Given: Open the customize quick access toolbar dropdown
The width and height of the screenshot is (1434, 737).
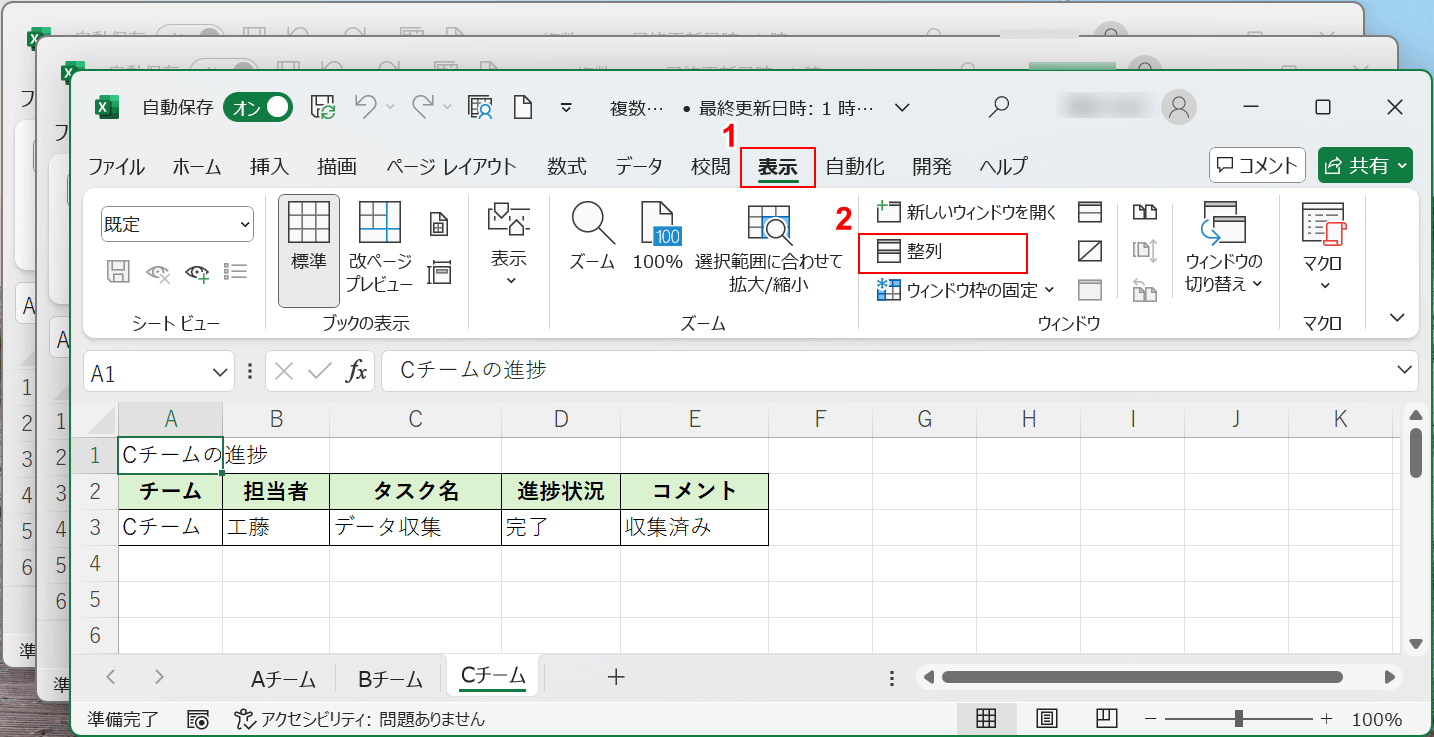Looking at the screenshot, I should pyautogui.click(x=566, y=107).
